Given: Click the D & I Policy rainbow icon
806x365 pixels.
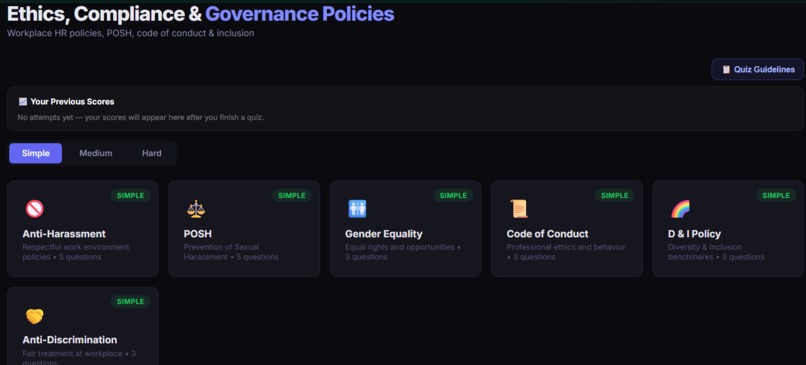Looking at the screenshot, I should (x=680, y=209).
